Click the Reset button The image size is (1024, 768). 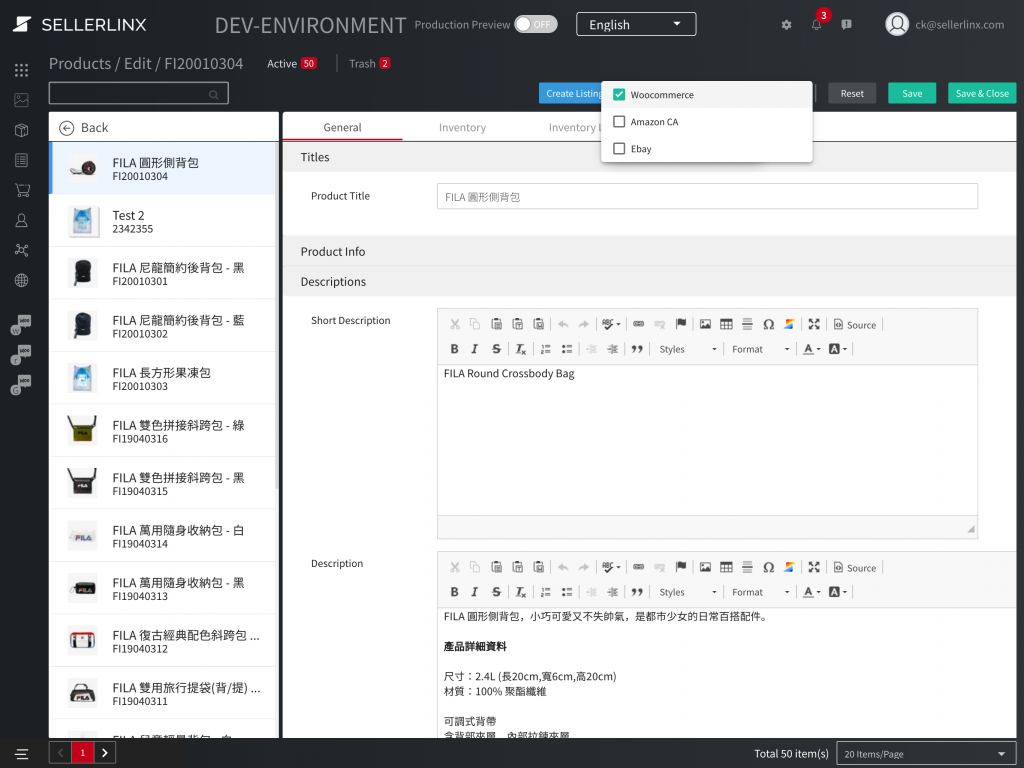tap(852, 93)
